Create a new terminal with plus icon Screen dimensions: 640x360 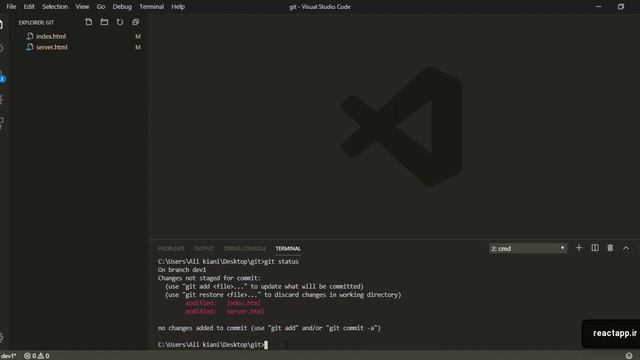click(x=579, y=248)
